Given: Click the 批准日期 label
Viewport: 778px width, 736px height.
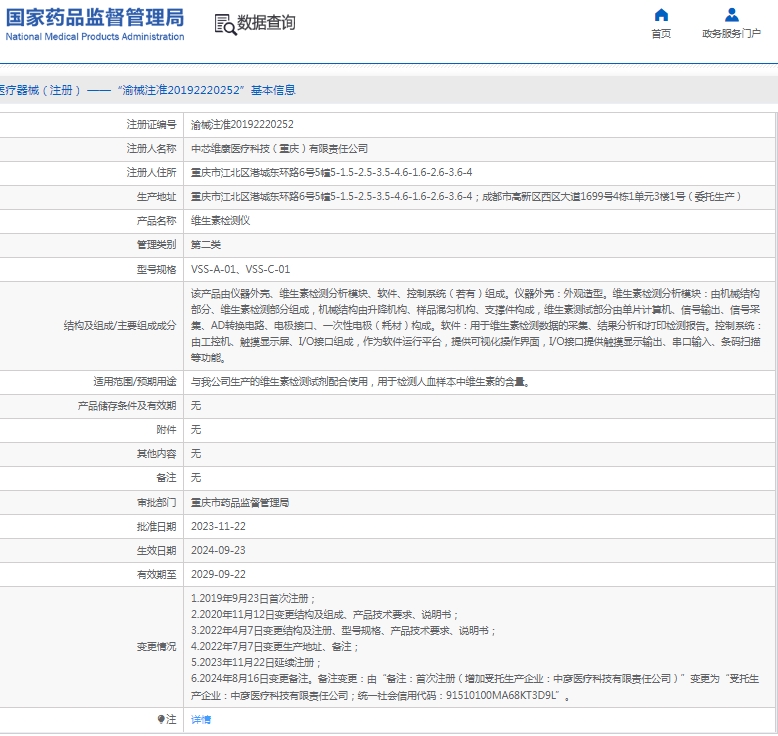Looking at the screenshot, I should tap(156, 526).
